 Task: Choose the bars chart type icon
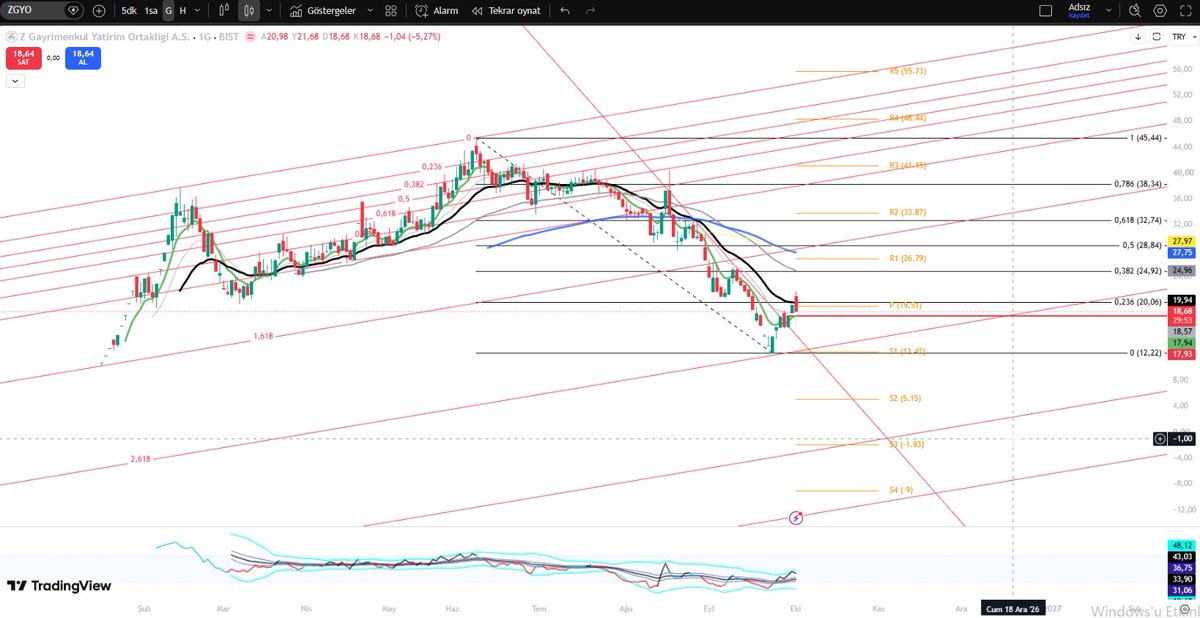(225, 11)
